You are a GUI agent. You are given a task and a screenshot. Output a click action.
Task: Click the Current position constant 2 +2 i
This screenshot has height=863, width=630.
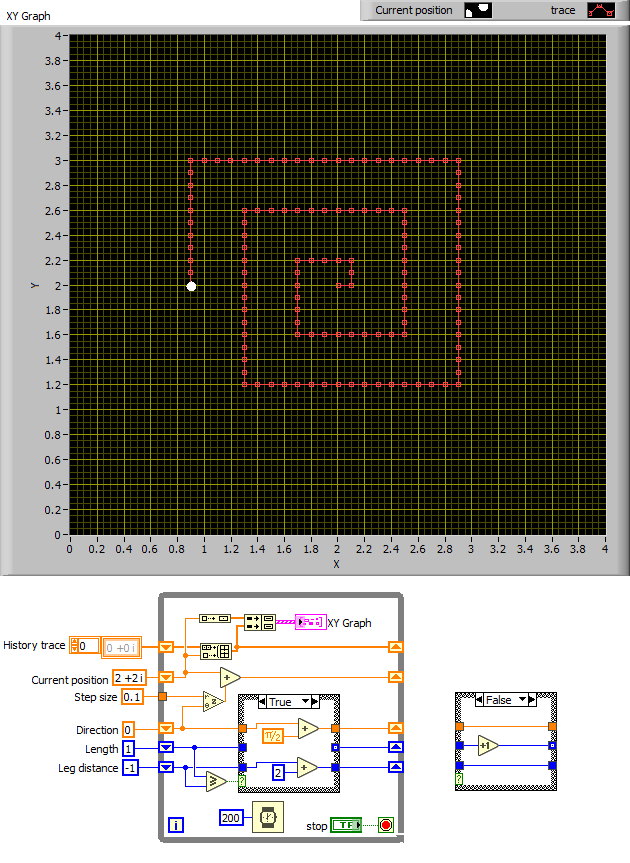[129, 678]
